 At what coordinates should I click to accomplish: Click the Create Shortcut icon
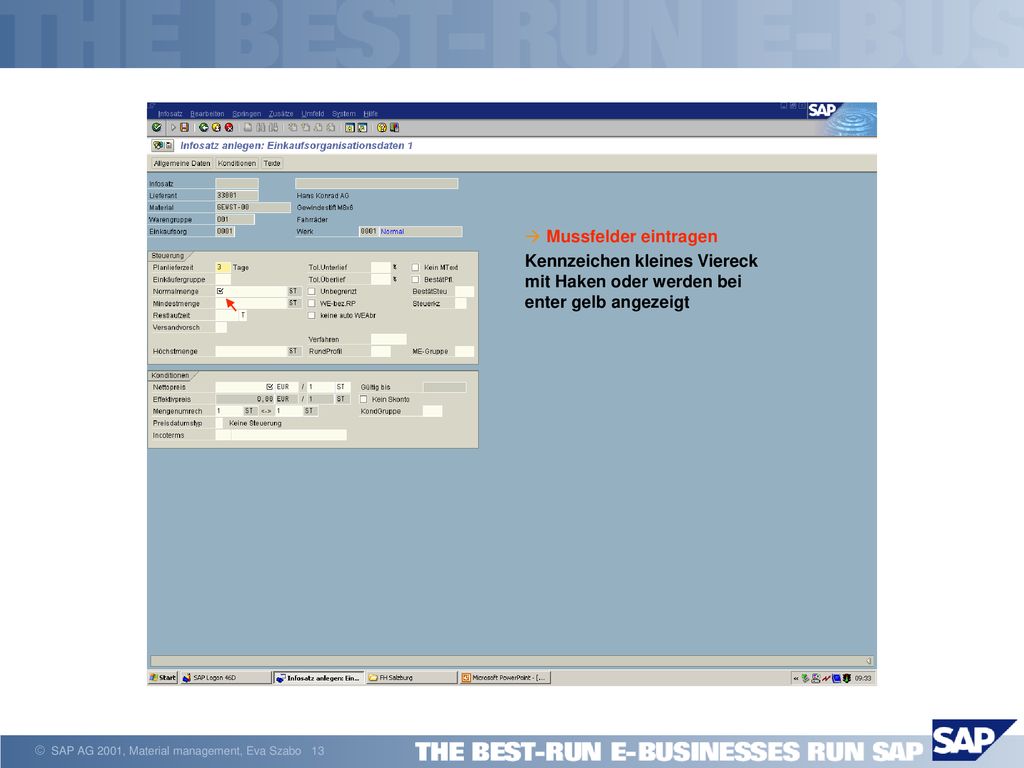[362, 127]
